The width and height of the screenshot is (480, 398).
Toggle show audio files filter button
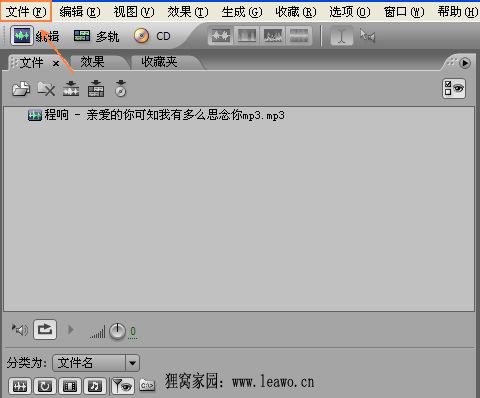[20, 386]
